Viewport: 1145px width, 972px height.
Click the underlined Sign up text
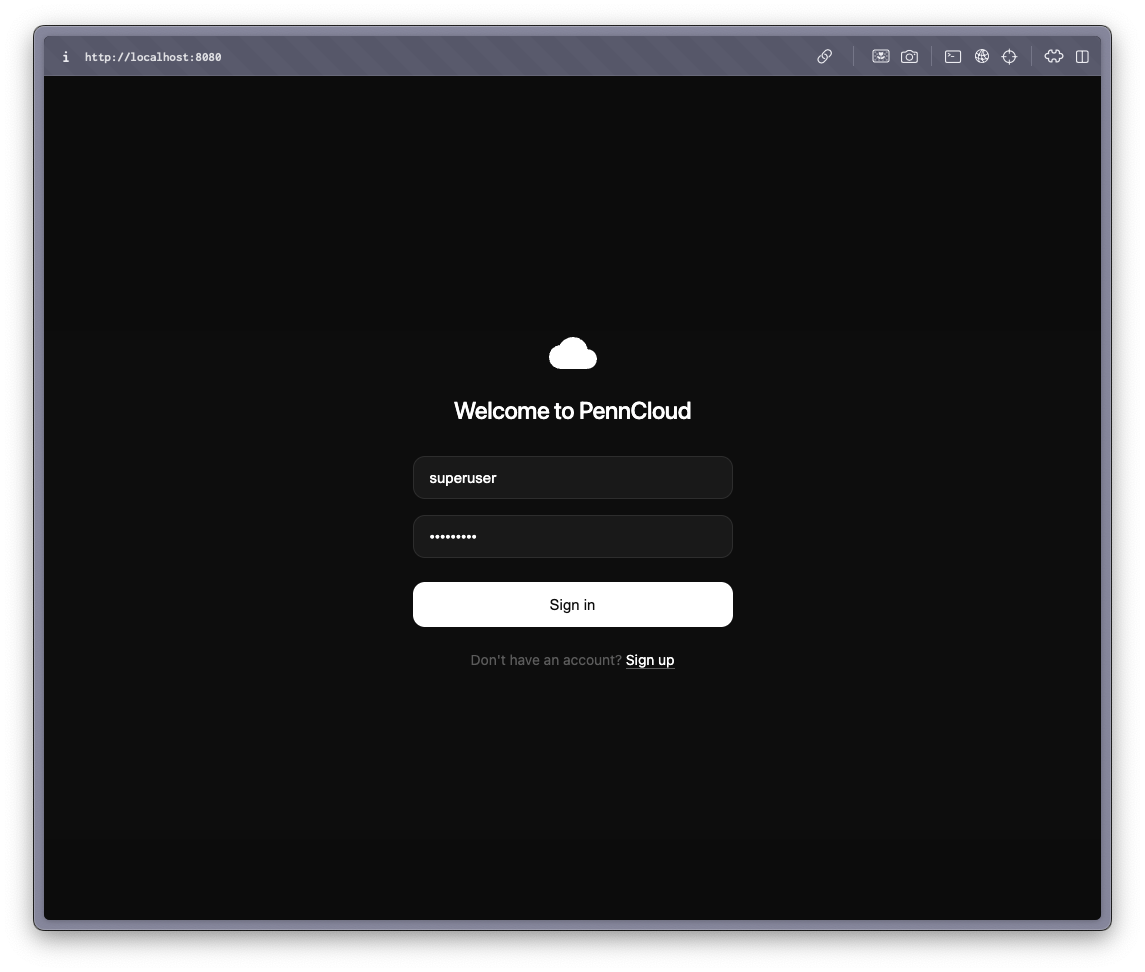click(650, 660)
